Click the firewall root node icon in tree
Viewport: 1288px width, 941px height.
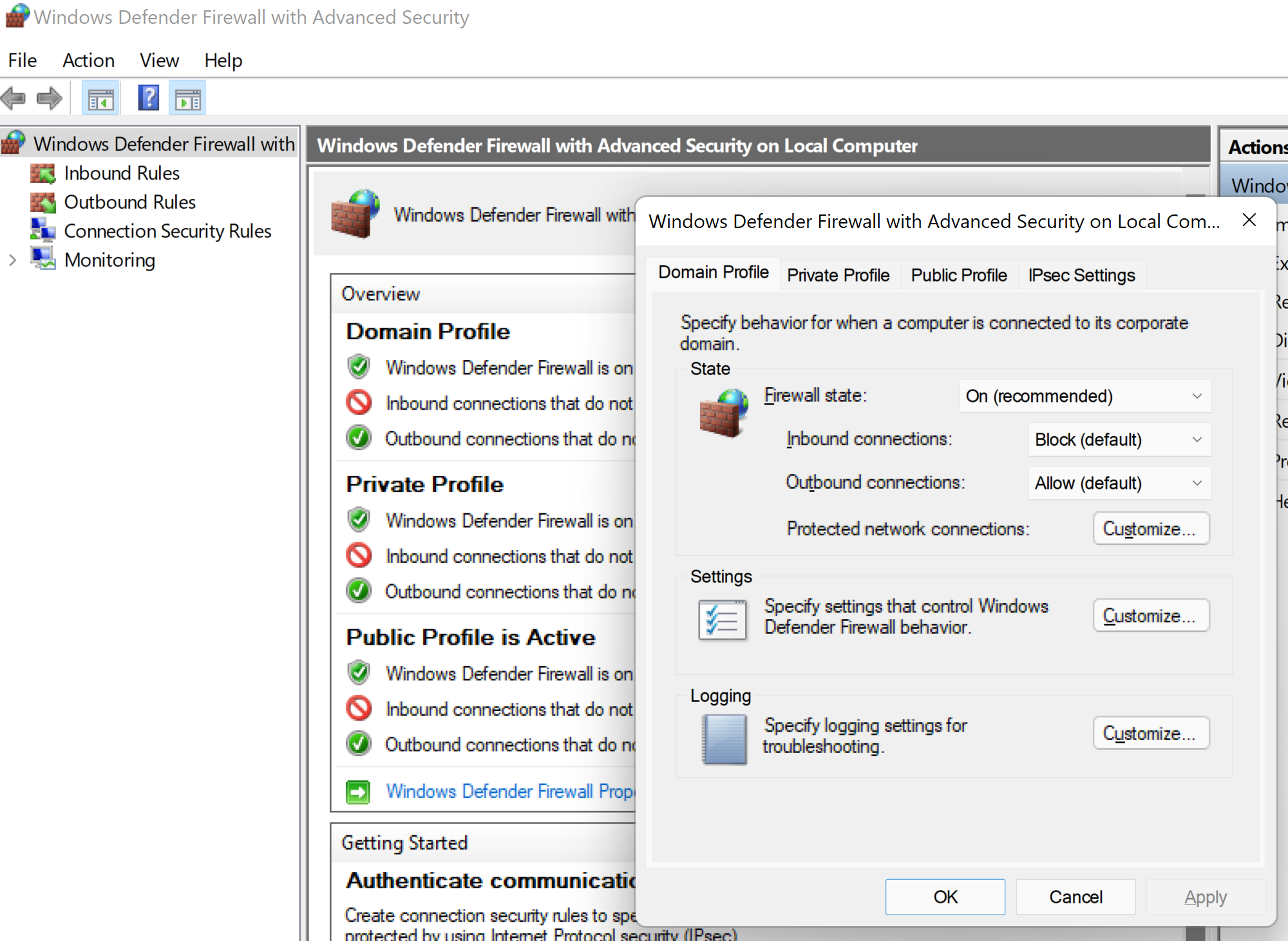14,143
